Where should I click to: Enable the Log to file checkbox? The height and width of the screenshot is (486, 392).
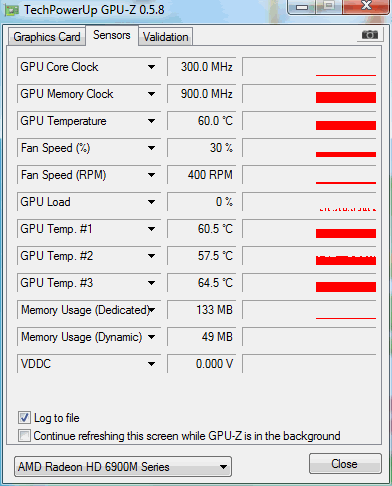pos(24,418)
